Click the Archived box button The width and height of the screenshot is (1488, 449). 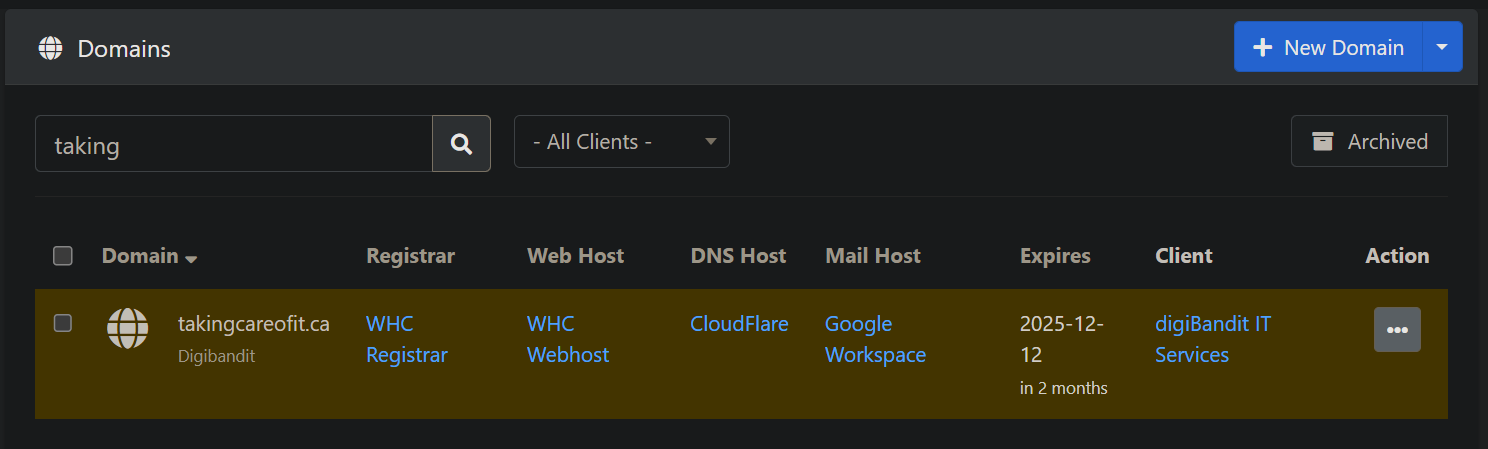1369,142
